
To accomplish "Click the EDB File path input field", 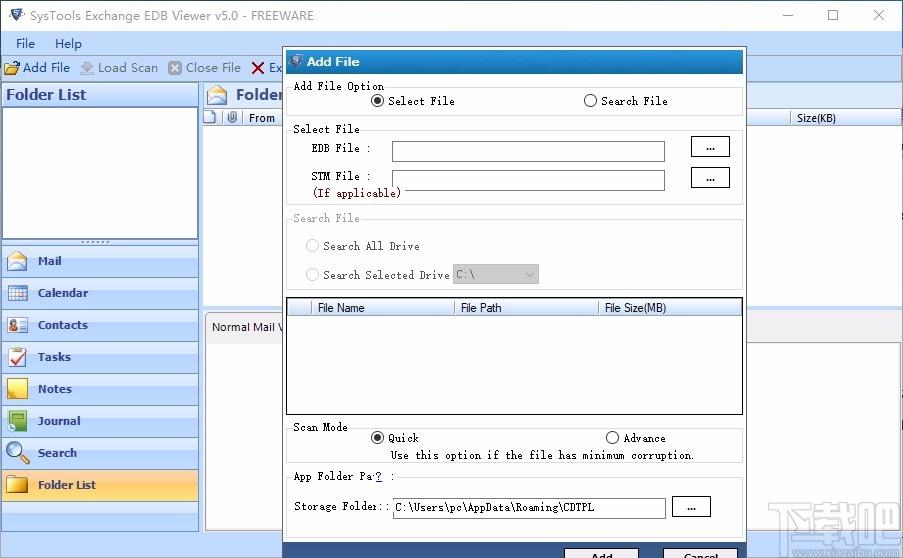I will [x=528, y=151].
